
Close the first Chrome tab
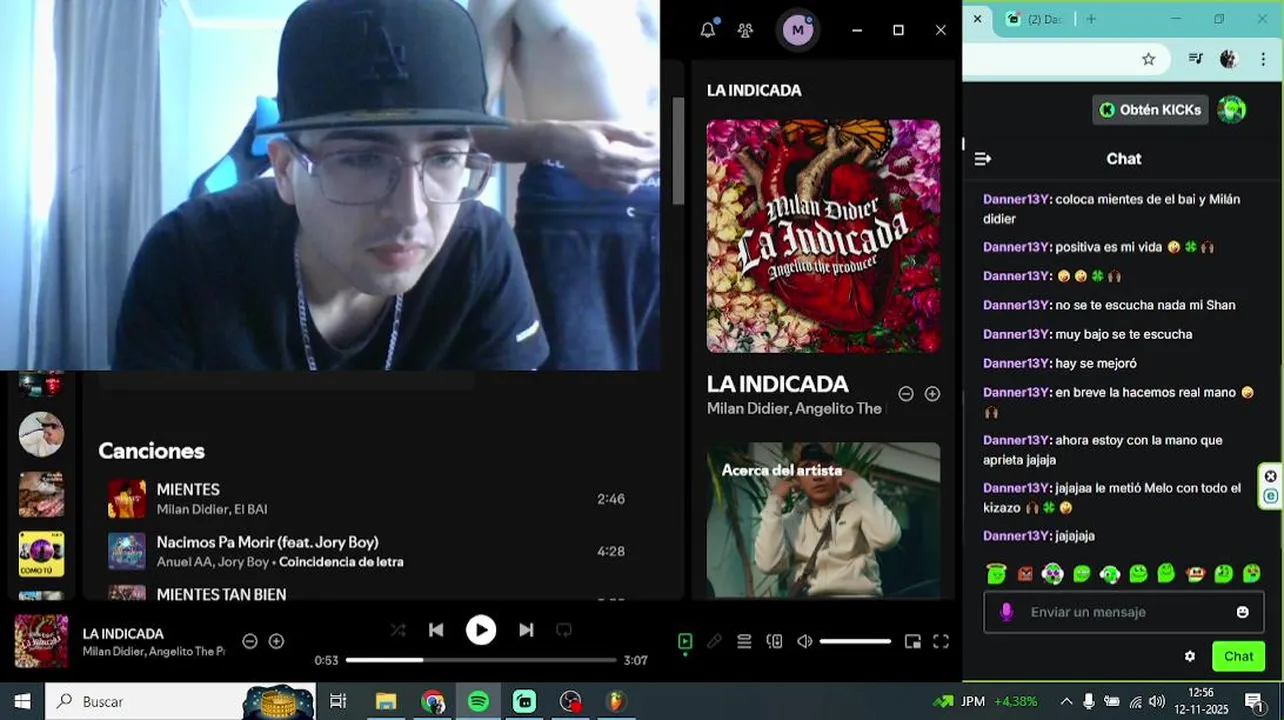pos(977,19)
